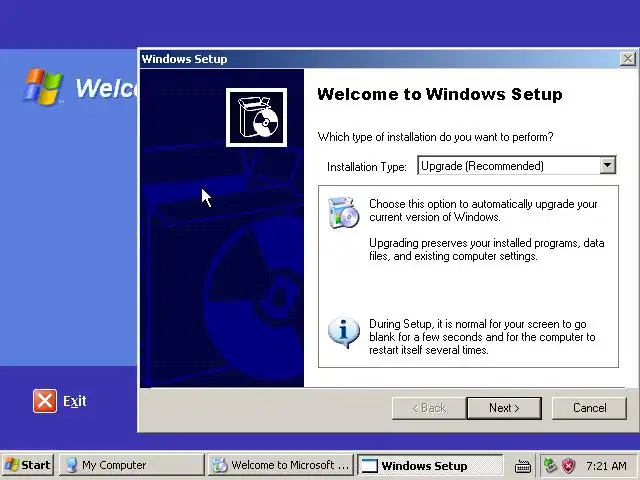Click the on-screen keyboard tray icon

(522, 466)
